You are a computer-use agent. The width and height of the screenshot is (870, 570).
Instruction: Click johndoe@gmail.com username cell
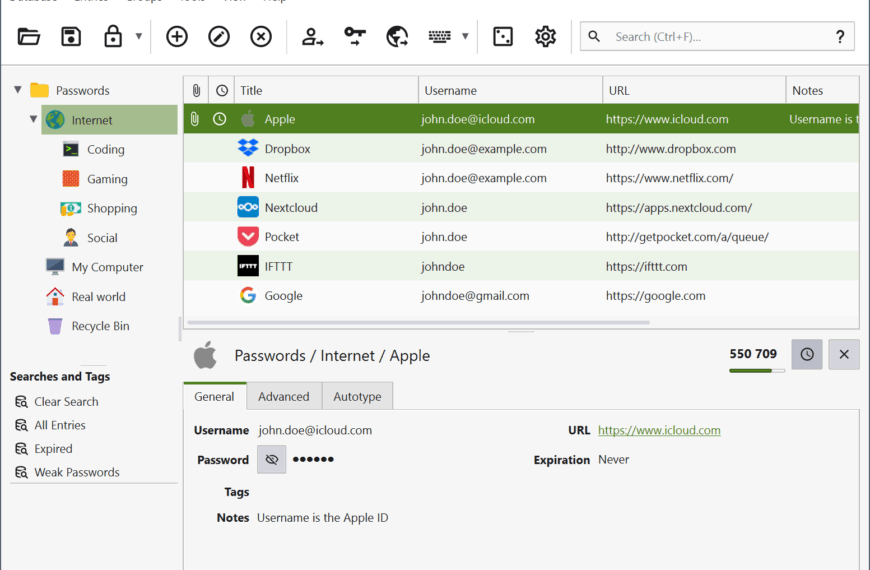[x=475, y=296]
